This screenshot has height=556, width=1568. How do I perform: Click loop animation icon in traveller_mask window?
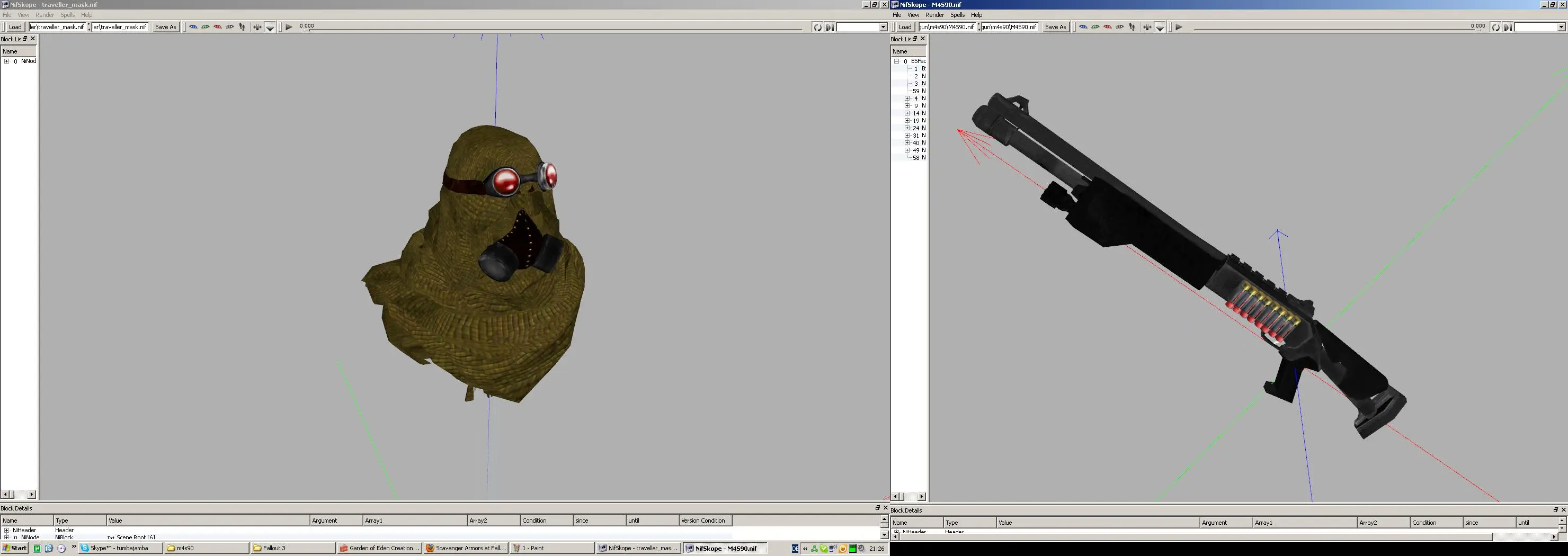pyautogui.click(x=817, y=27)
